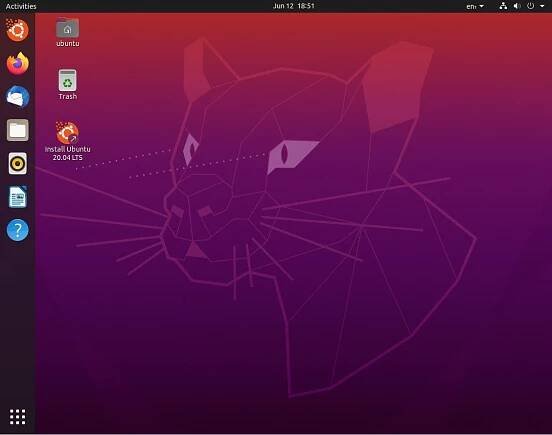Click the network status icon
Screen dimensions: 552x435
[x=503, y=6]
